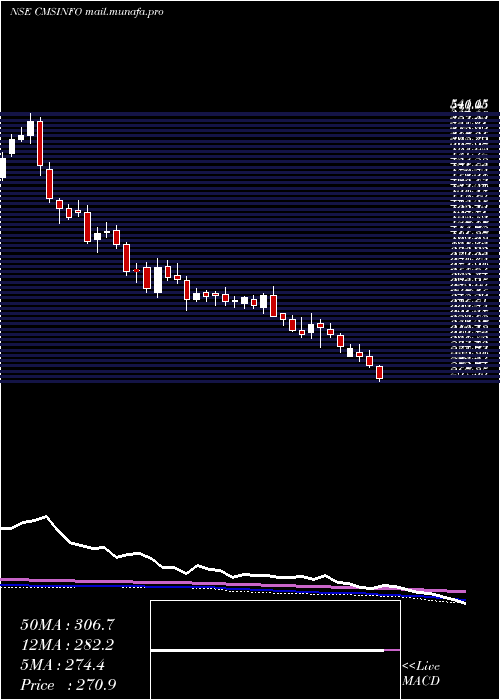This screenshot has width=500, height=700.
Task: Click the 'Price : 270.9' value
Action: [x=68, y=685]
